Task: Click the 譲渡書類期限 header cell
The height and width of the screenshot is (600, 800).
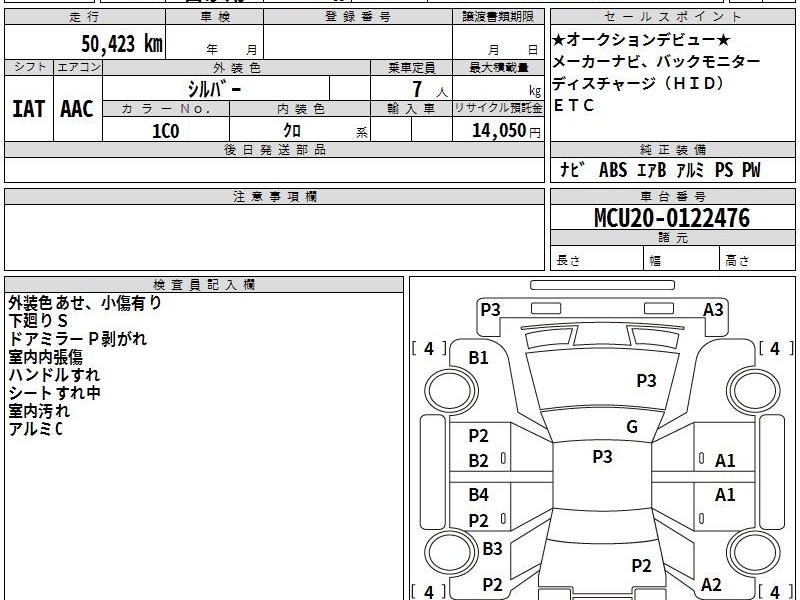Action: coord(498,17)
